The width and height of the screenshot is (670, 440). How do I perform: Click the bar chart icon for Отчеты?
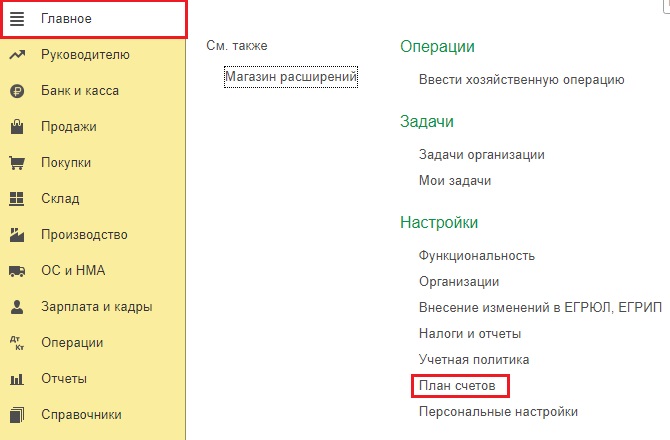coord(17,379)
